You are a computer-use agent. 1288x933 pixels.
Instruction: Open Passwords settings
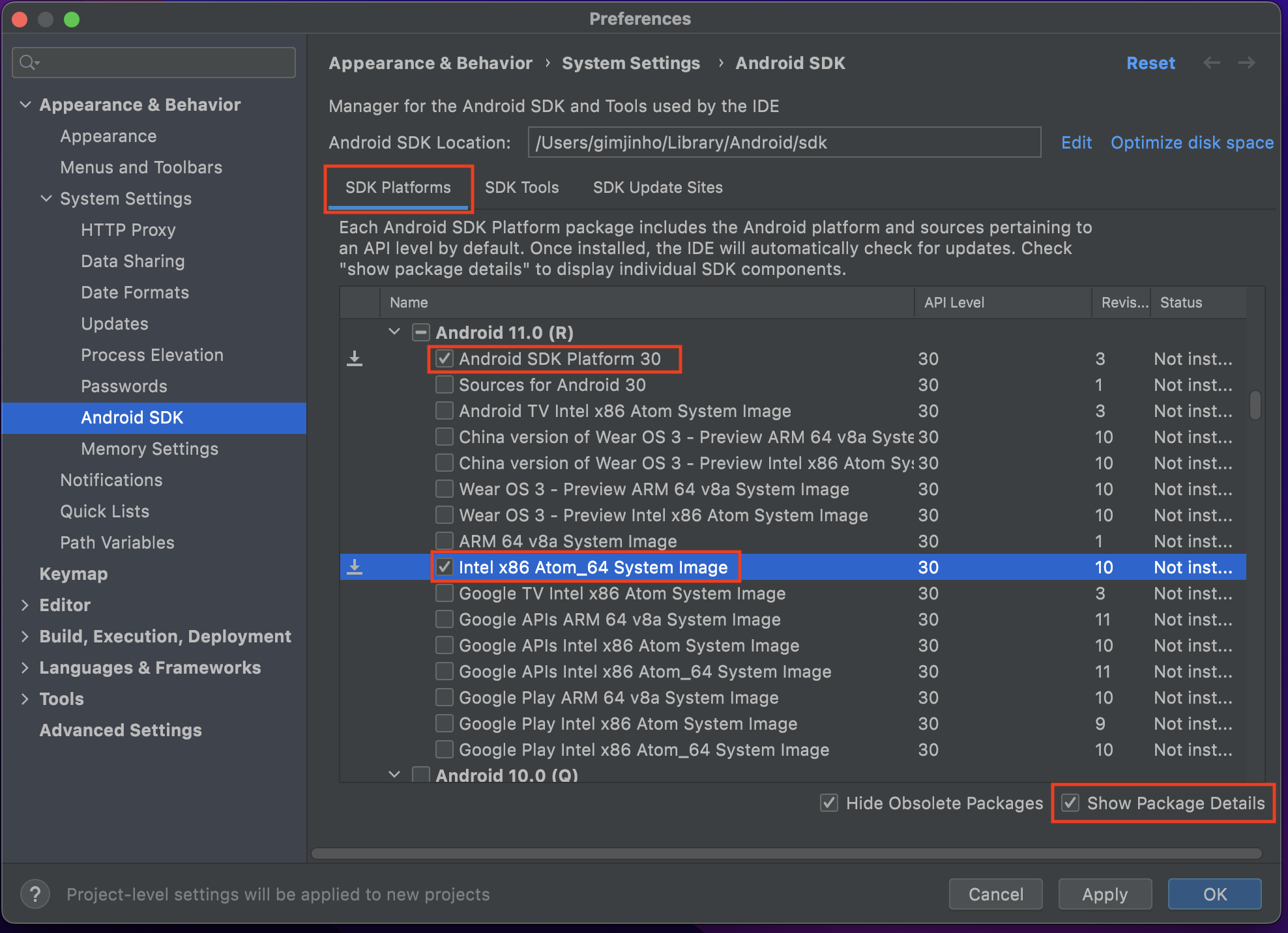[x=124, y=386]
